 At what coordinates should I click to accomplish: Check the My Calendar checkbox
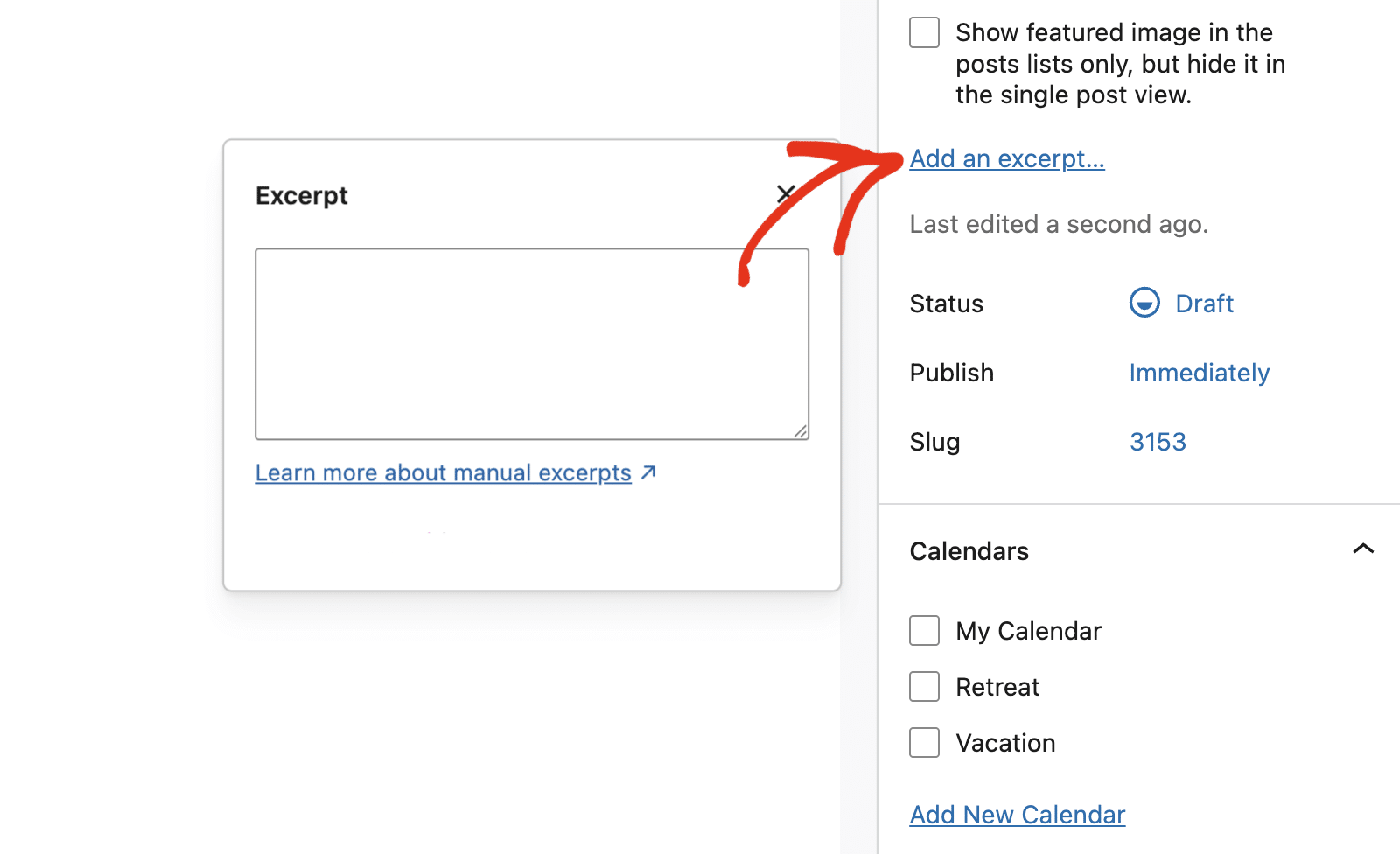(924, 630)
